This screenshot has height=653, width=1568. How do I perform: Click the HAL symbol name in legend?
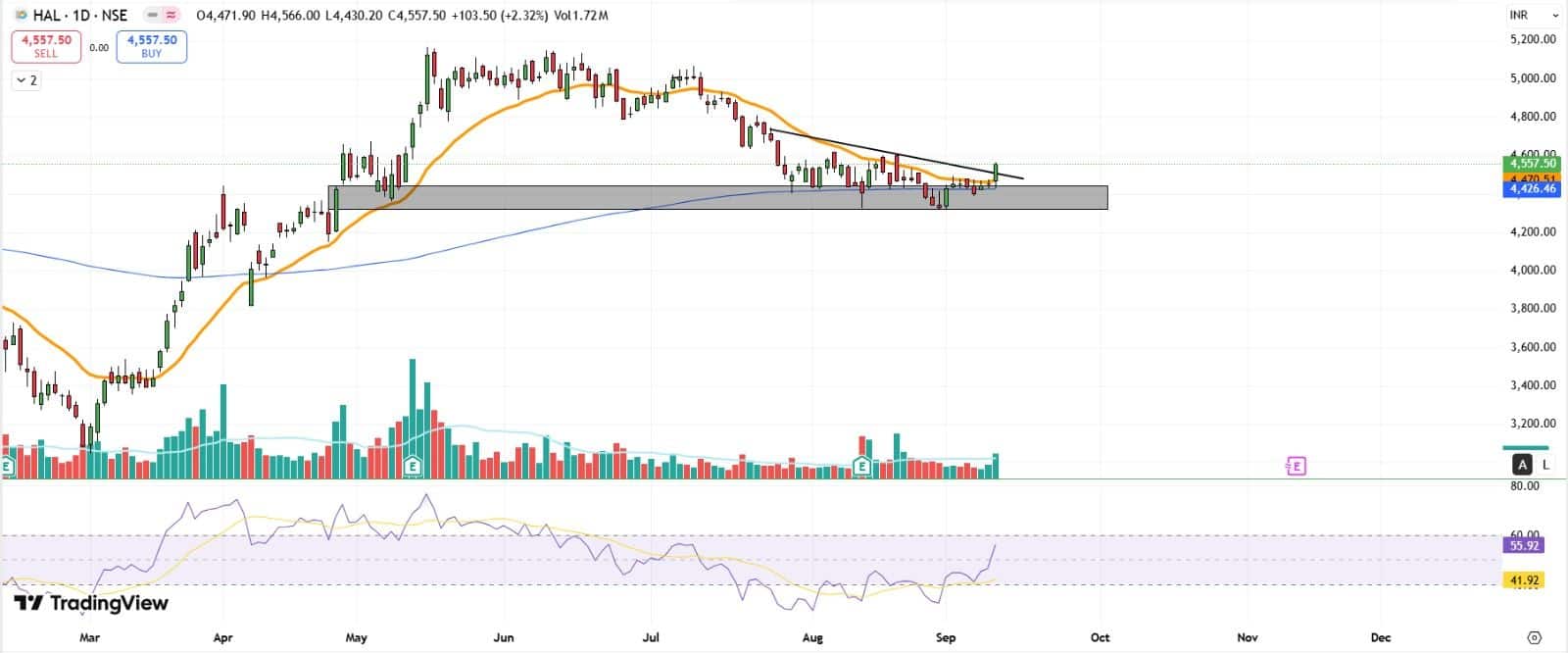pyautogui.click(x=46, y=16)
